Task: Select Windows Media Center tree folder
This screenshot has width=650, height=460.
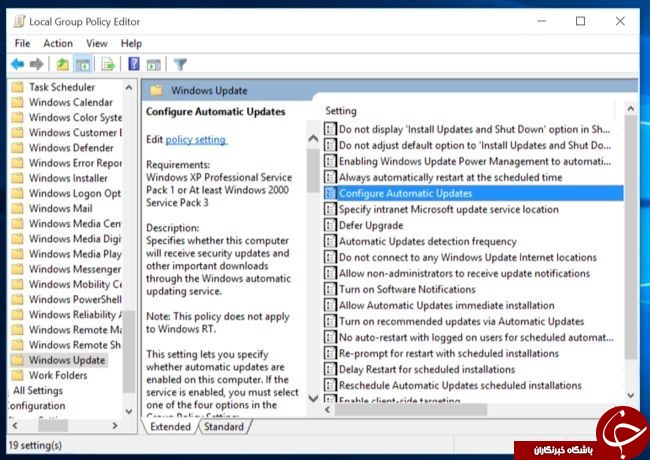Action: click(75, 223)
